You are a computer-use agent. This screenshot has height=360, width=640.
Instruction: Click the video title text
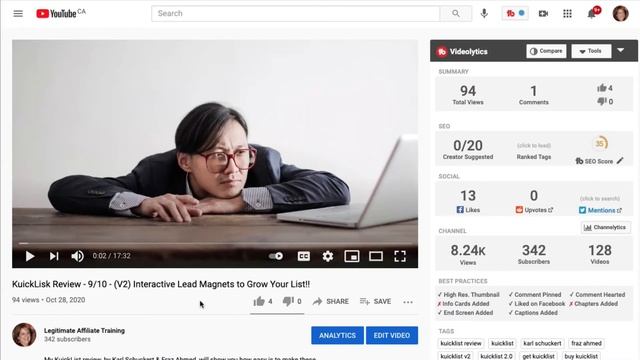161,284
